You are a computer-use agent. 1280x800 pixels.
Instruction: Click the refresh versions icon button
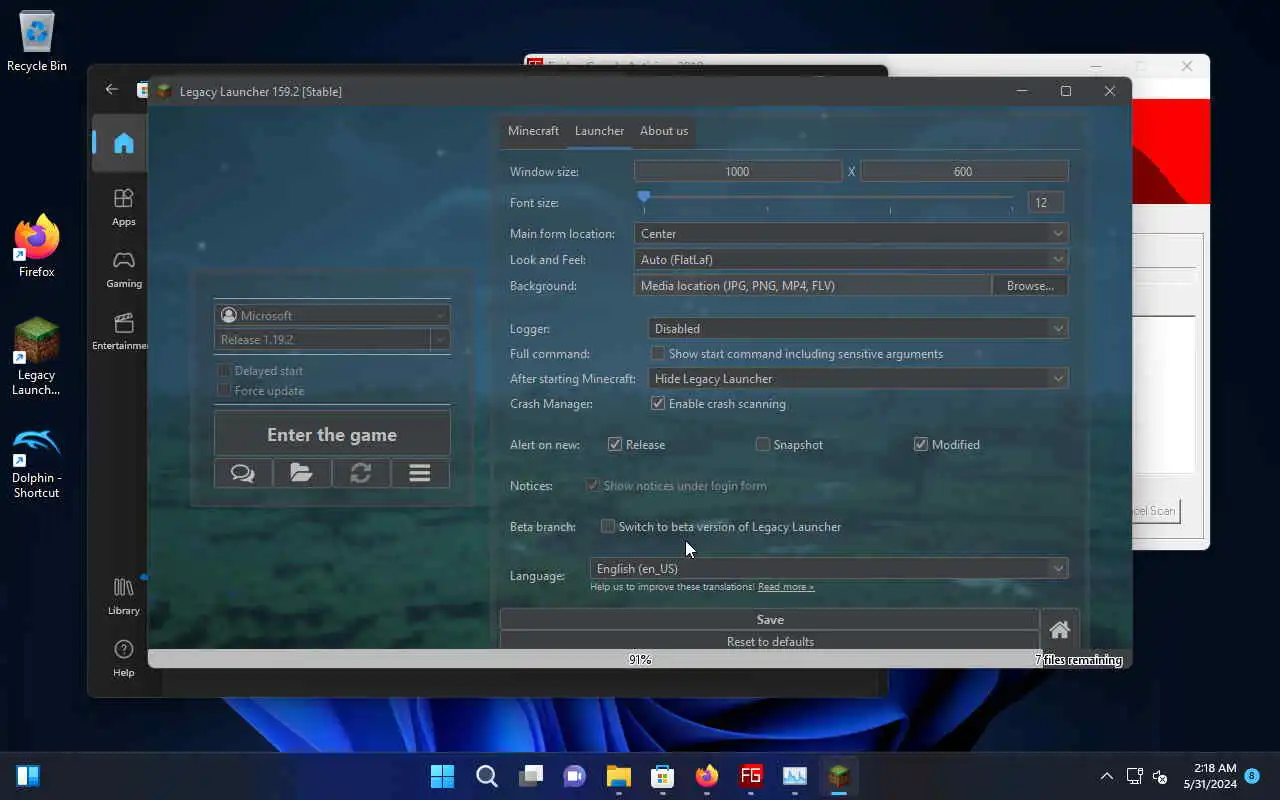pos(361,473)
